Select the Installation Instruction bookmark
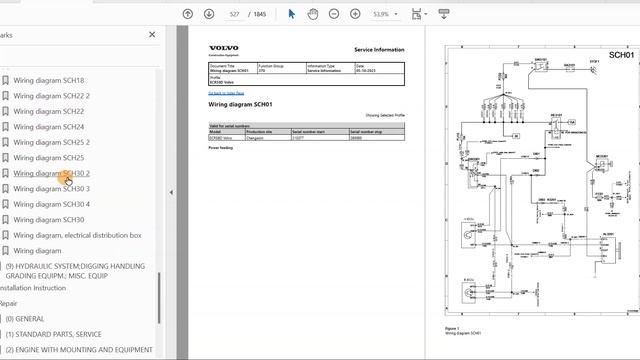Image resolution: width=640 pixels, height=360 pixels. pyautogui.click(x=33, y=288)
